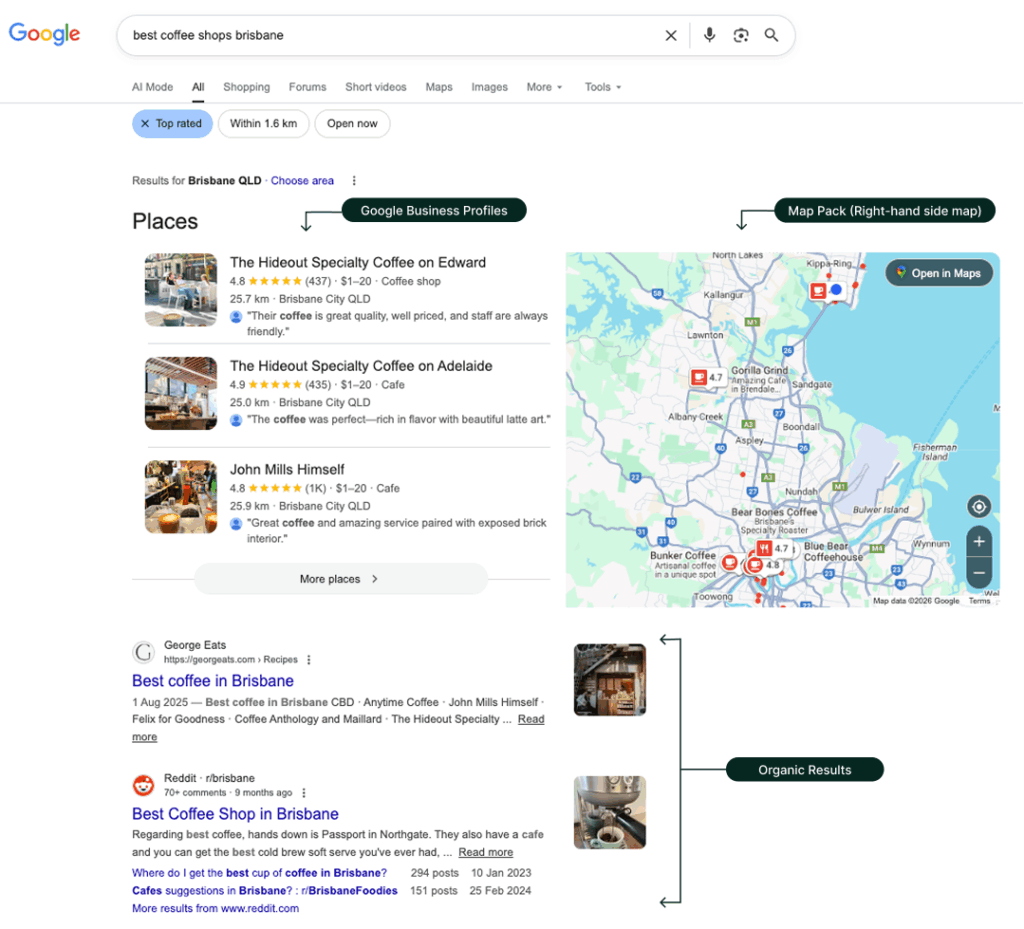This screenshot has width=1024, height=929.
Task: Open options menu for George Eats result
Action: click(309, 660)
